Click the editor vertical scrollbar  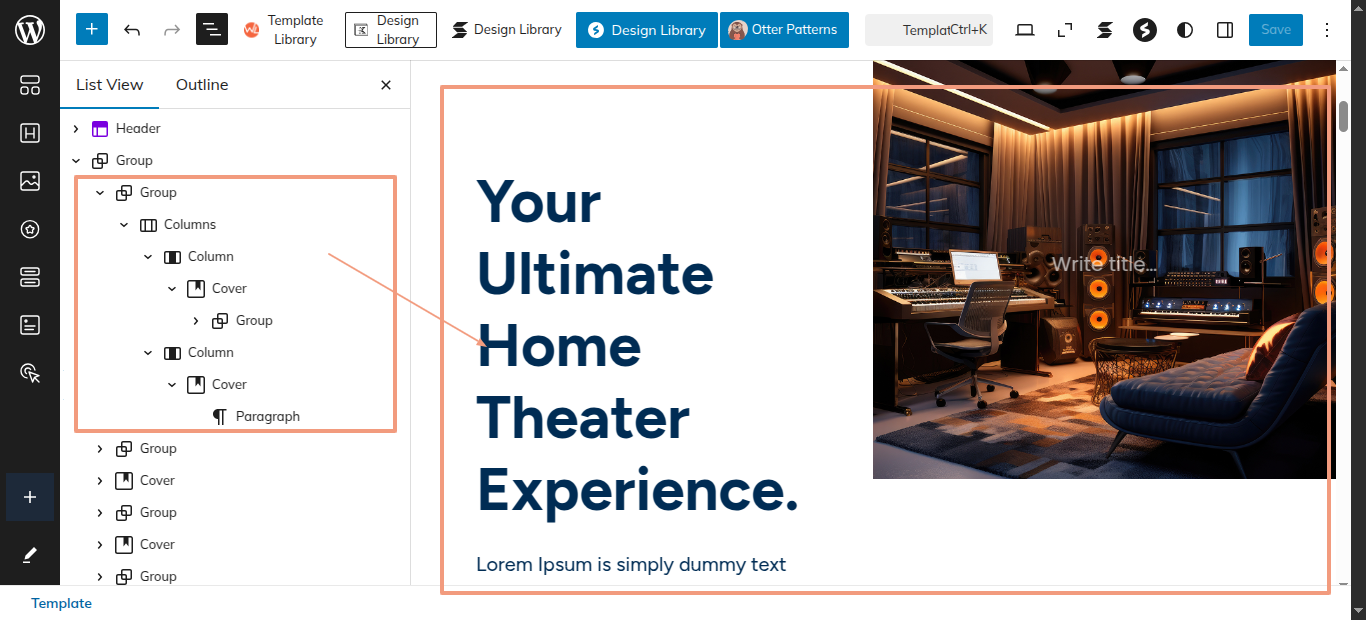(x=1344, y=116)
